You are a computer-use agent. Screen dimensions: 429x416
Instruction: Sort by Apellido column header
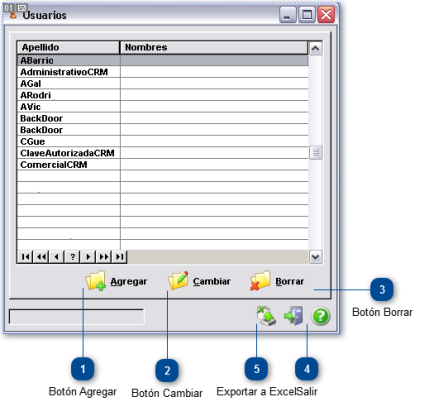coord(68,47)
